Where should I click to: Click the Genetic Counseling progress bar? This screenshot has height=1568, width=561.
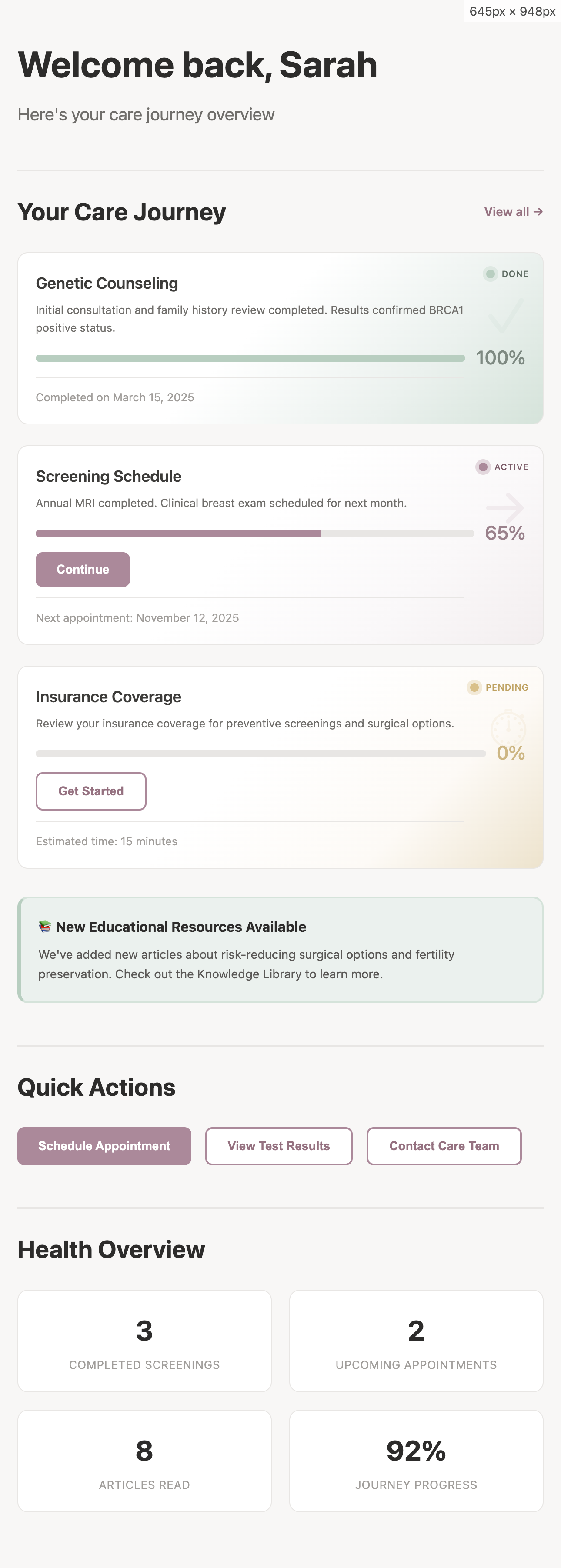coord(250,359)
